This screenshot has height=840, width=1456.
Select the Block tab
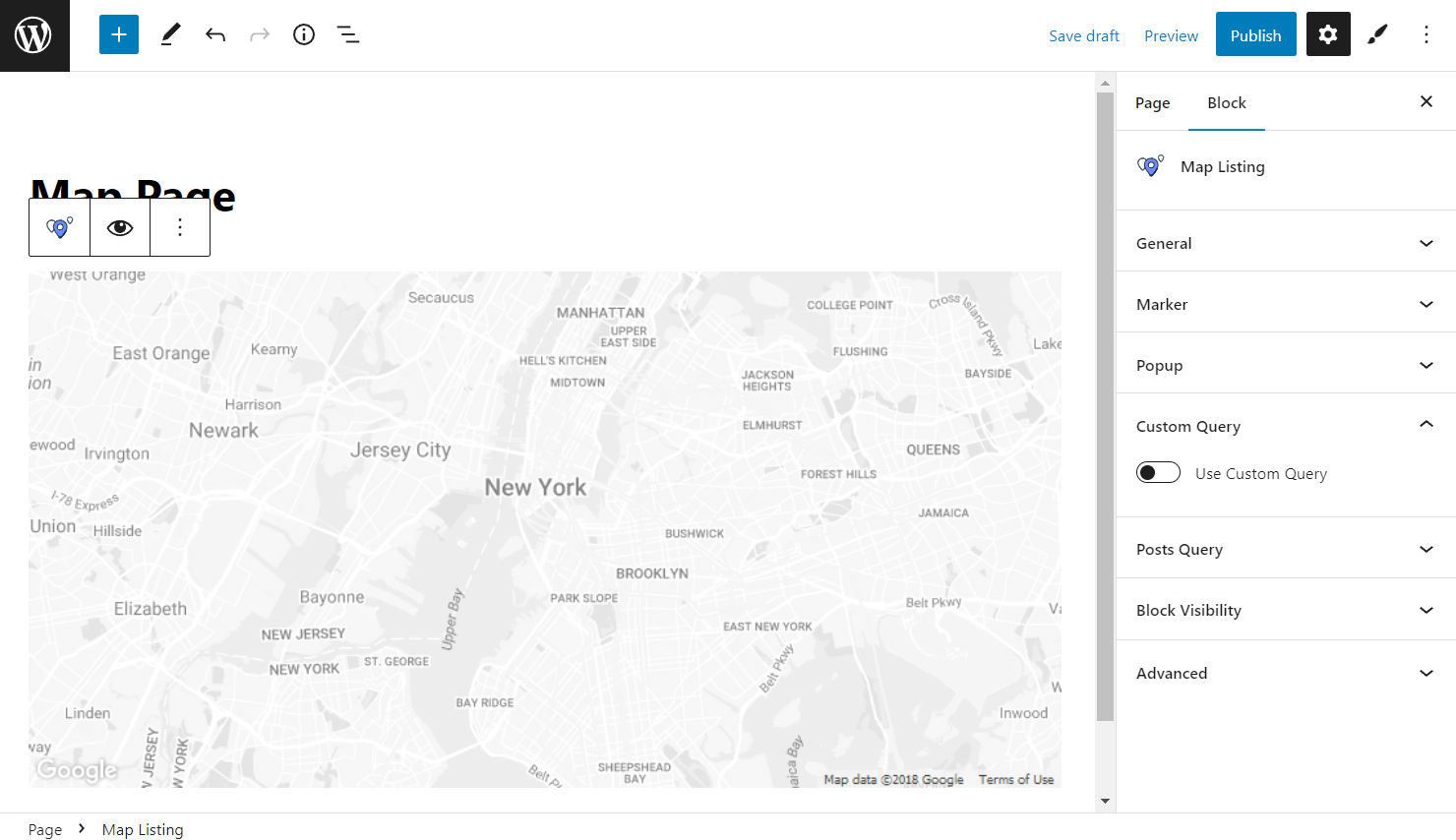1227,102
